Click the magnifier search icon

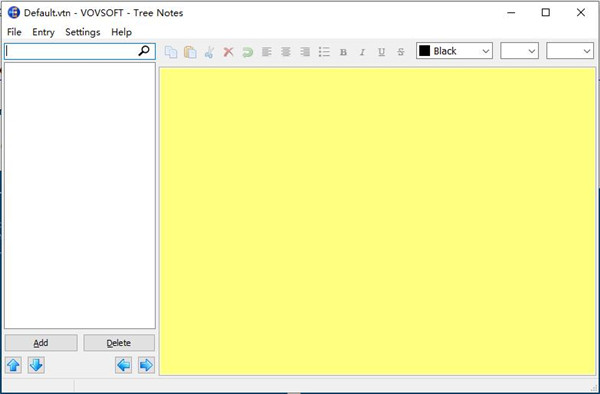click(144, 51)
